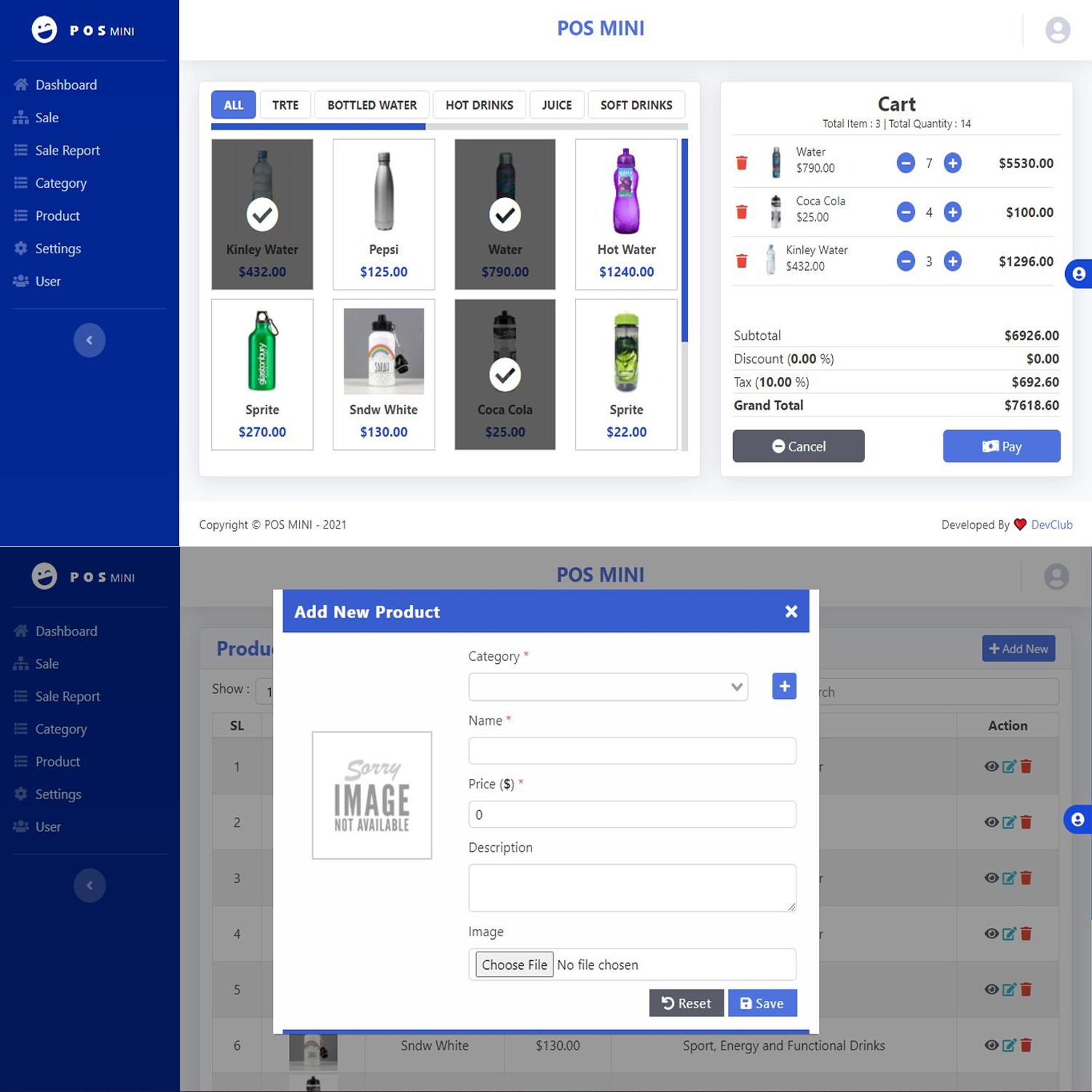Close the Add New Product dialog
Viewport: 1092px width, 1092px height.
coord(791,612)
